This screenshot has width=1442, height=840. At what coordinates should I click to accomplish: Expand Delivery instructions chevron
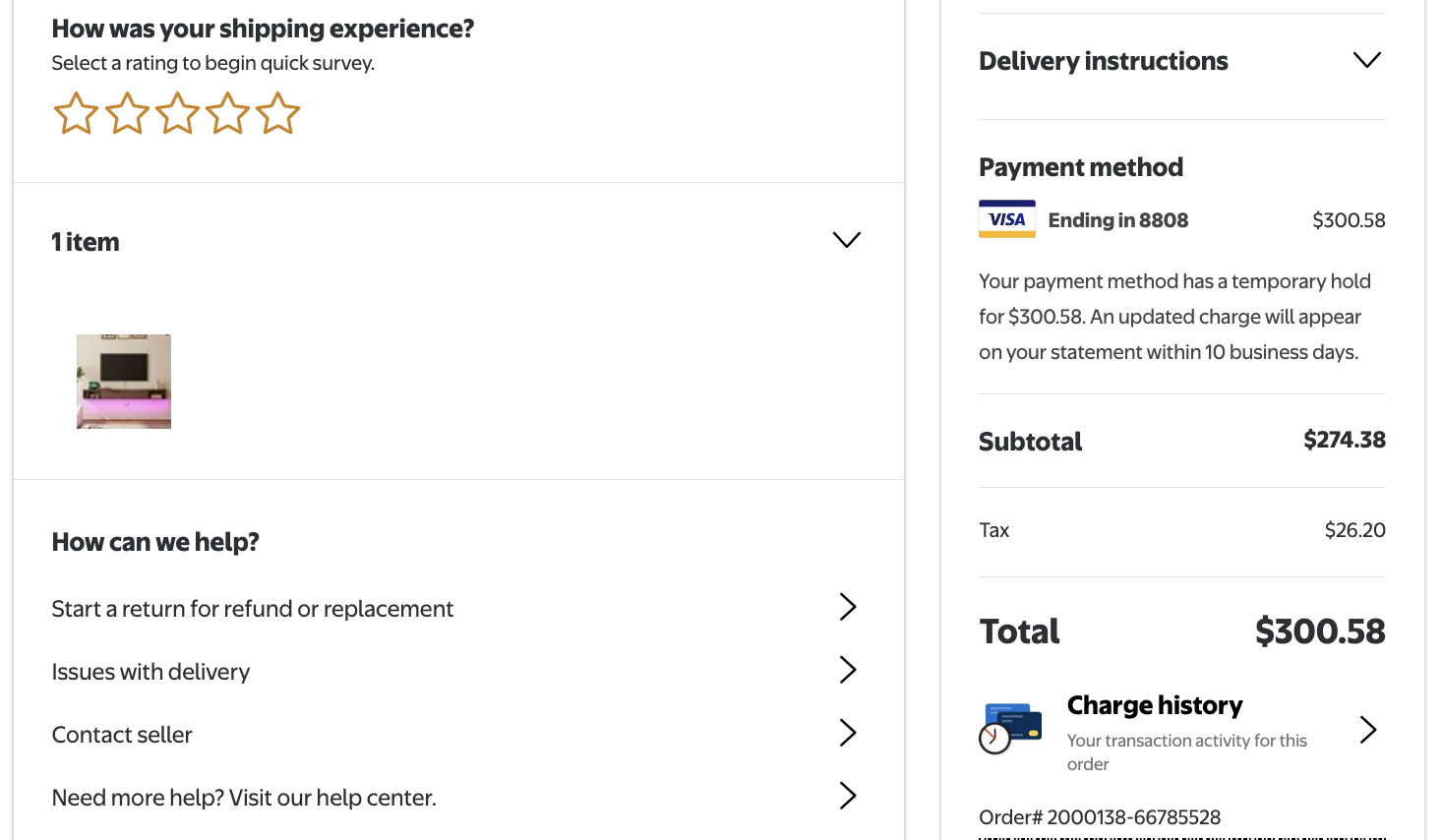pyautogui.click(x=1366, y=60)
